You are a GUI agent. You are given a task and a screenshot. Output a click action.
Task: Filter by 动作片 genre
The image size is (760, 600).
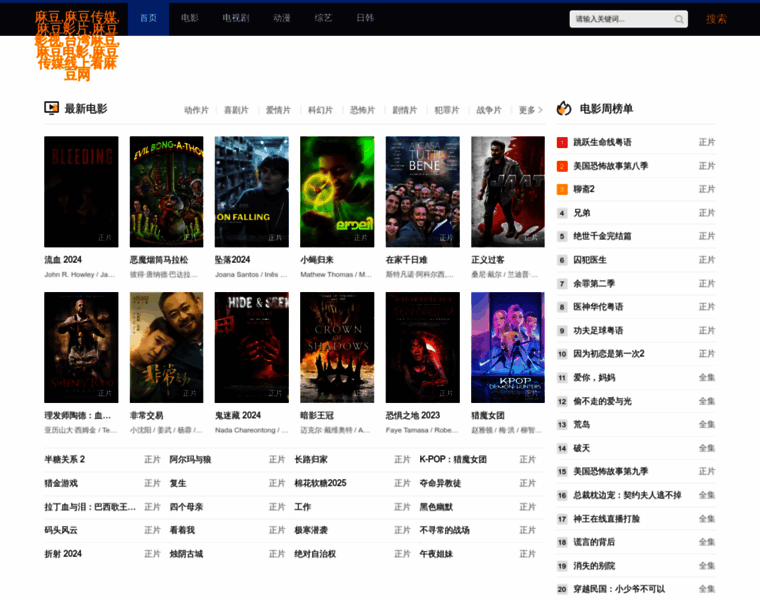click(x=196, y=110)
